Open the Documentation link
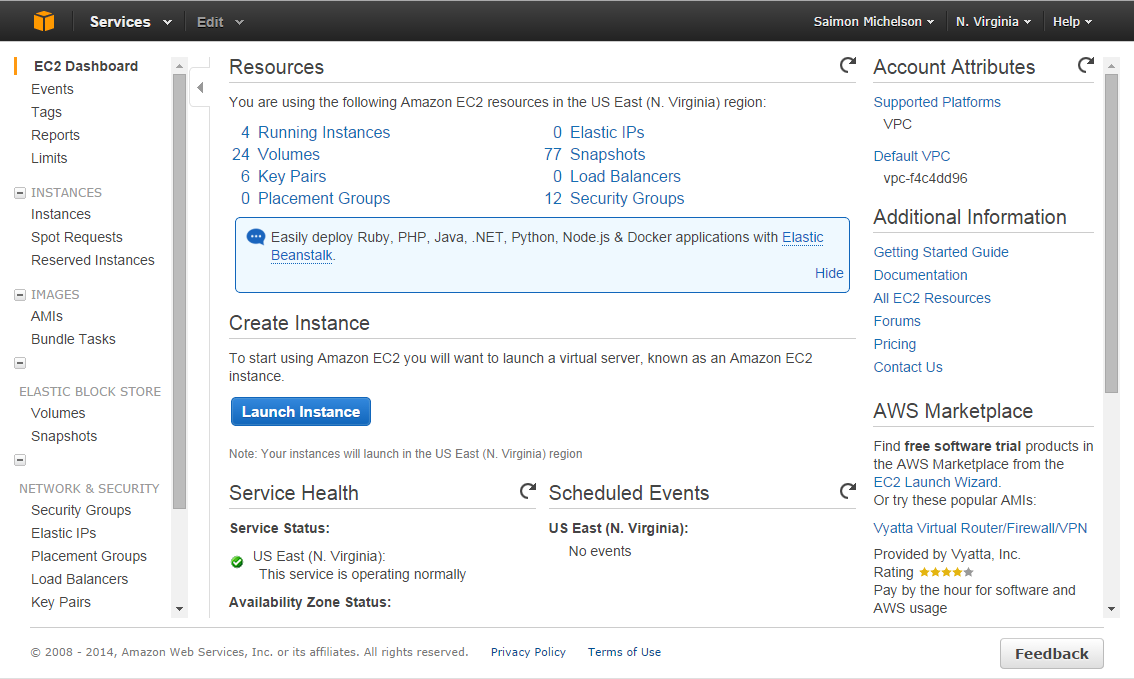Viewport: 1134px width, 679px height. [x=920, y=275]
